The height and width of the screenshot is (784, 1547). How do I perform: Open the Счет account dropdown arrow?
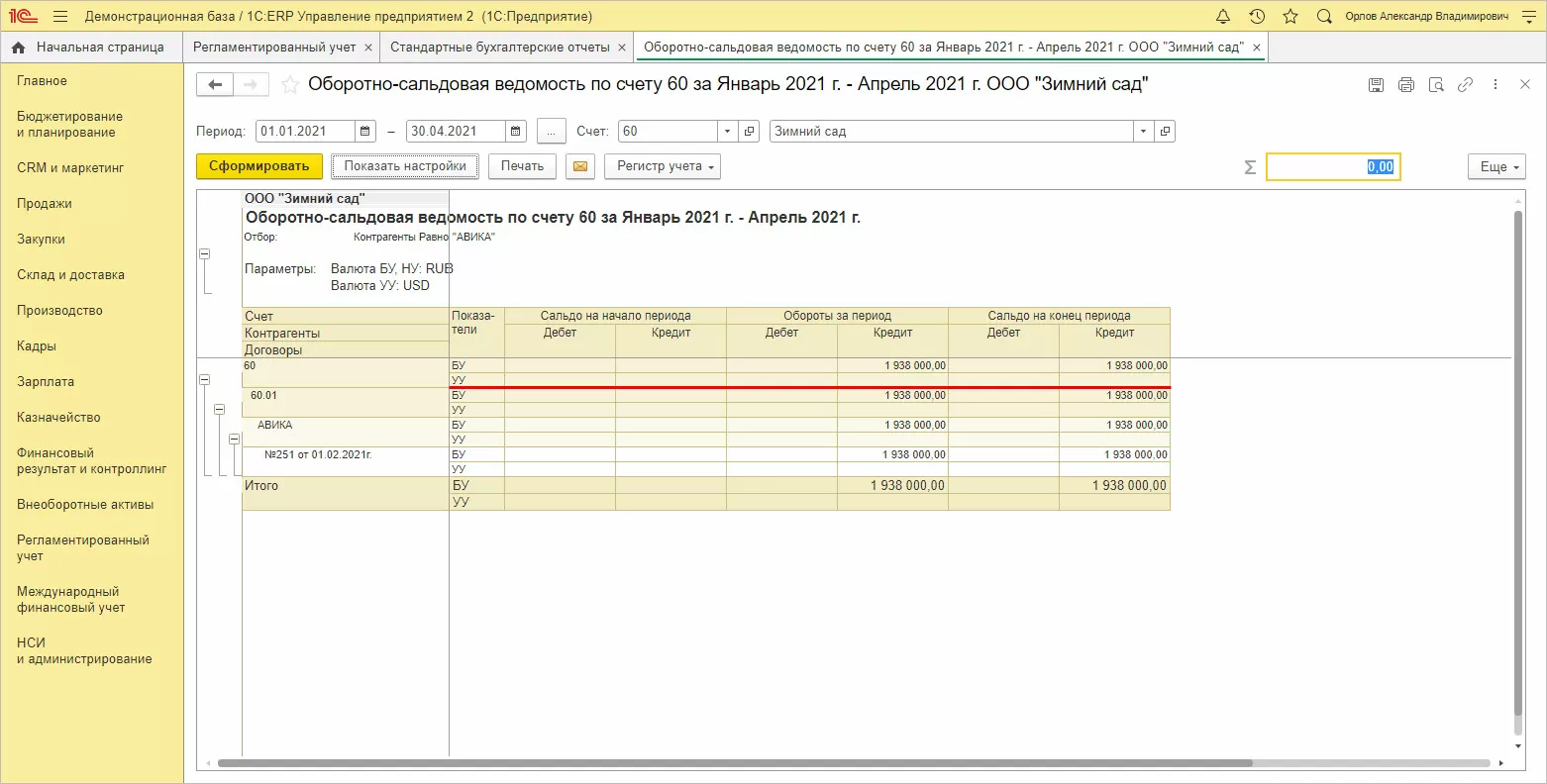(728, 132)
